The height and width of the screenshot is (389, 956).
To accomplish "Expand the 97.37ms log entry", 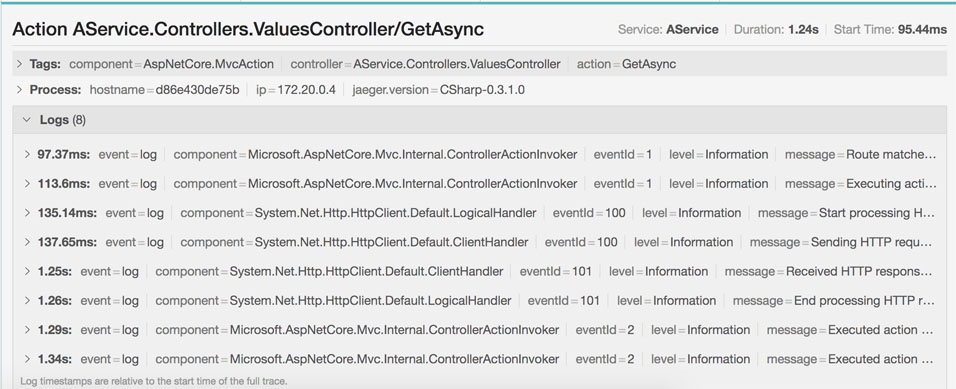I will point(27,154).
